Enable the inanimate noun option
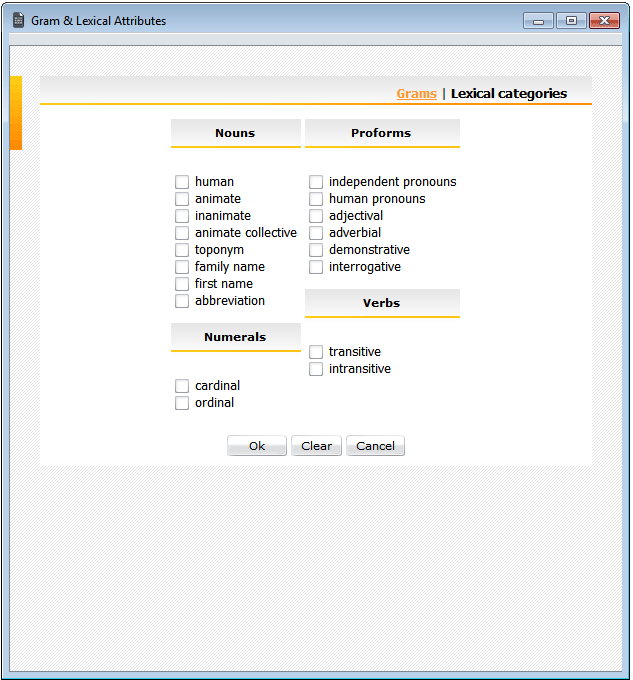Viewport: 633px width, 680px height. click(x=182, y=216)
